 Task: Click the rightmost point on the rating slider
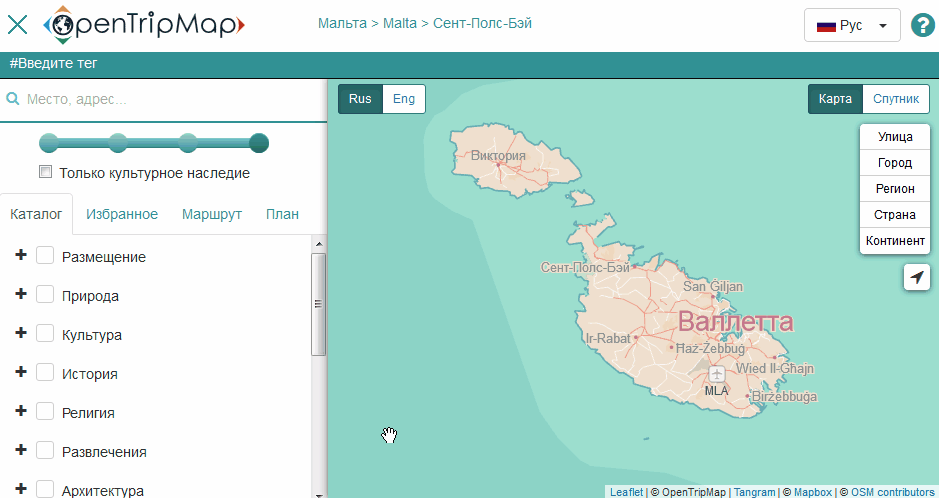click(259, 143)
